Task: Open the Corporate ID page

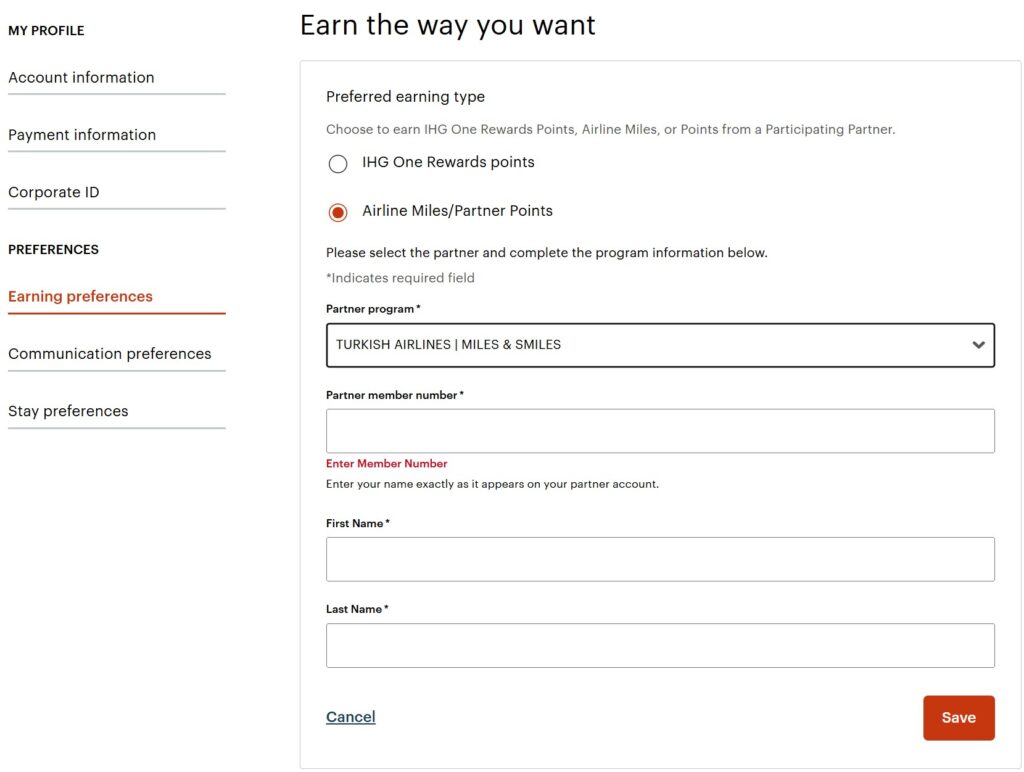Action: [x=54, y=192]
